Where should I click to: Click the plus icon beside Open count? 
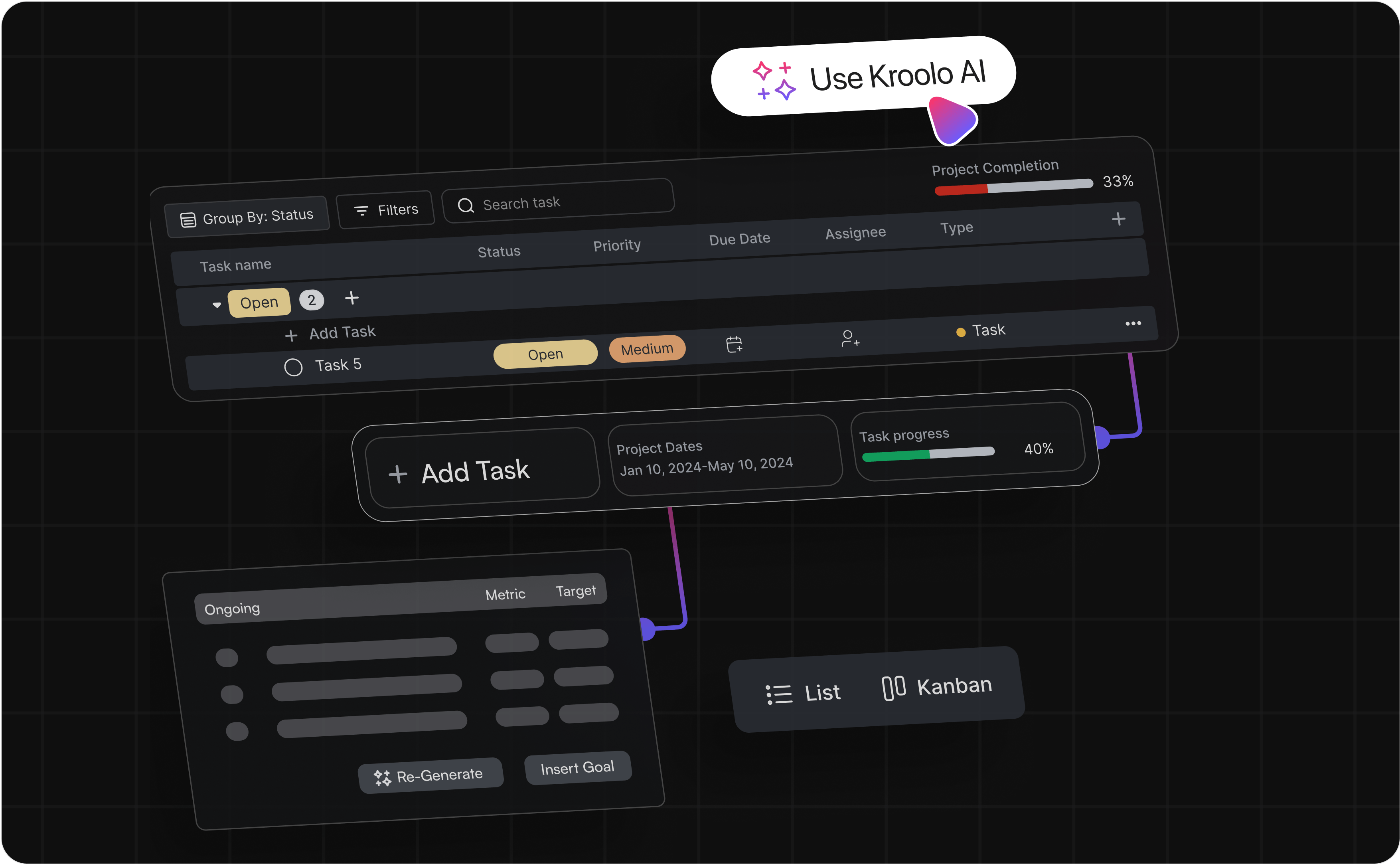(x=352, y=298)
